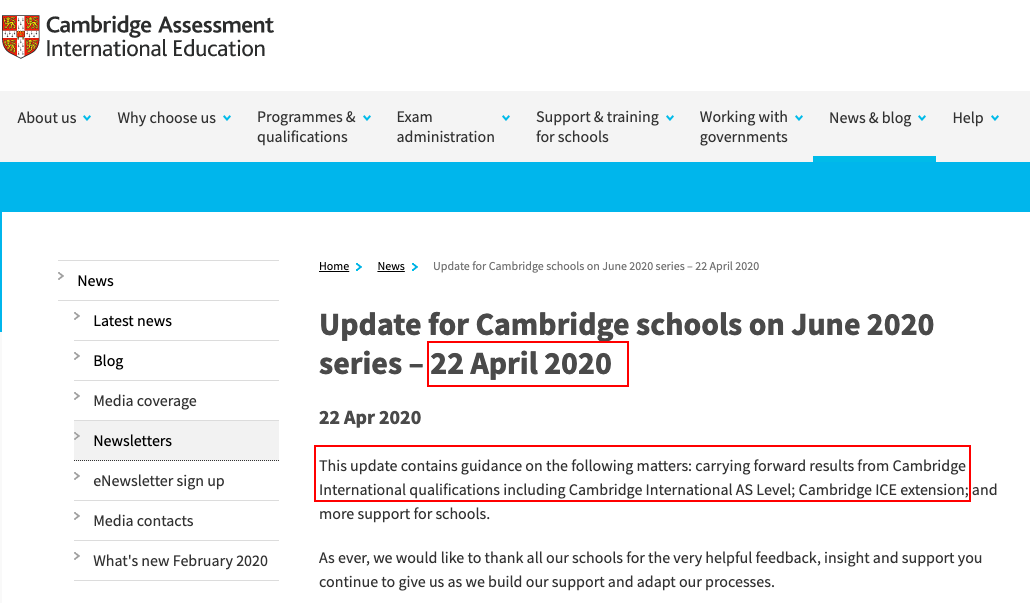Open Latest news in sidebar
The width and height of the screenshot is (1030, 603).
coord(132,321)
